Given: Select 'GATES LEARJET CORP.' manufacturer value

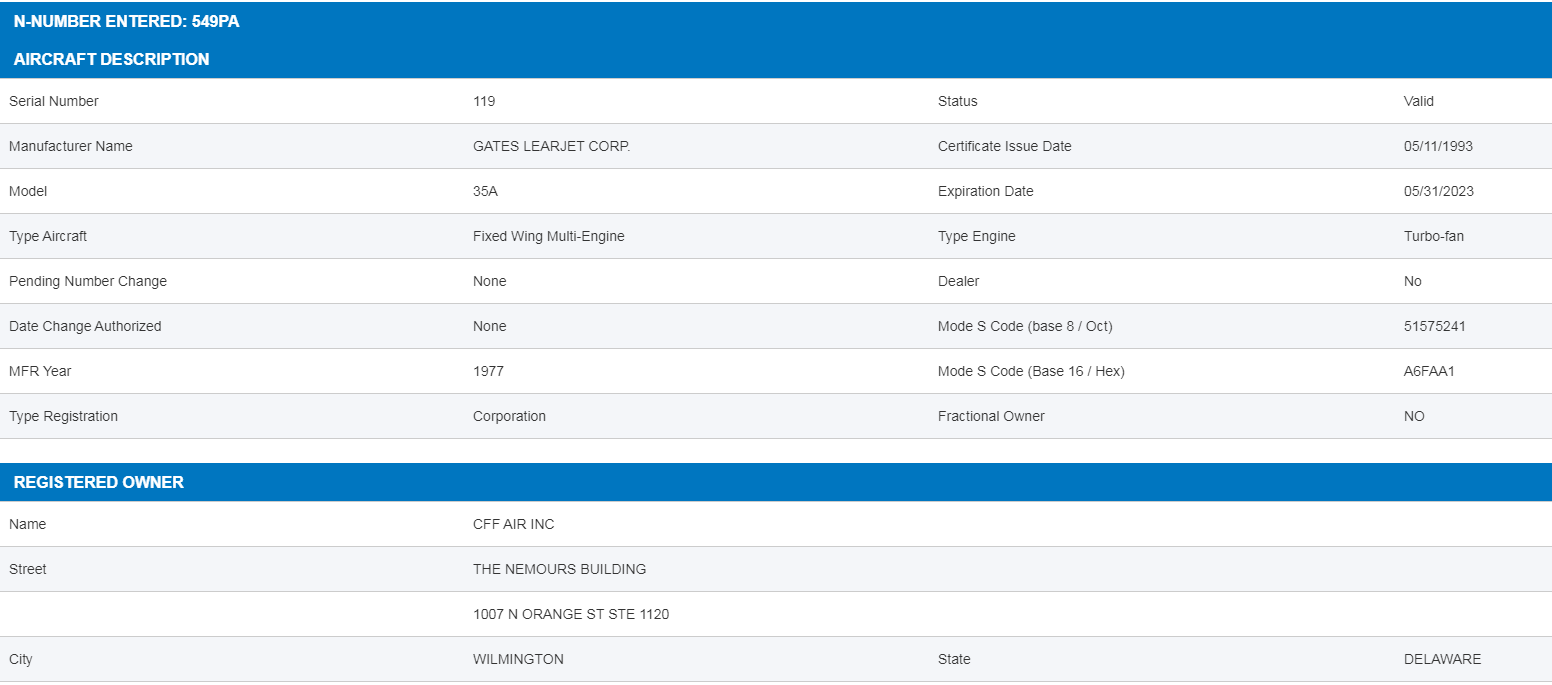Looking at the screenshot, I should tap(552, 146).
